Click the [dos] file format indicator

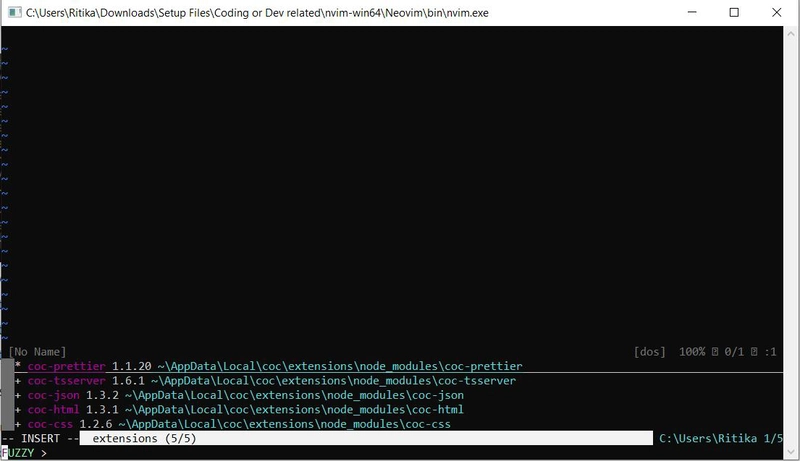[x=649, y=352]
